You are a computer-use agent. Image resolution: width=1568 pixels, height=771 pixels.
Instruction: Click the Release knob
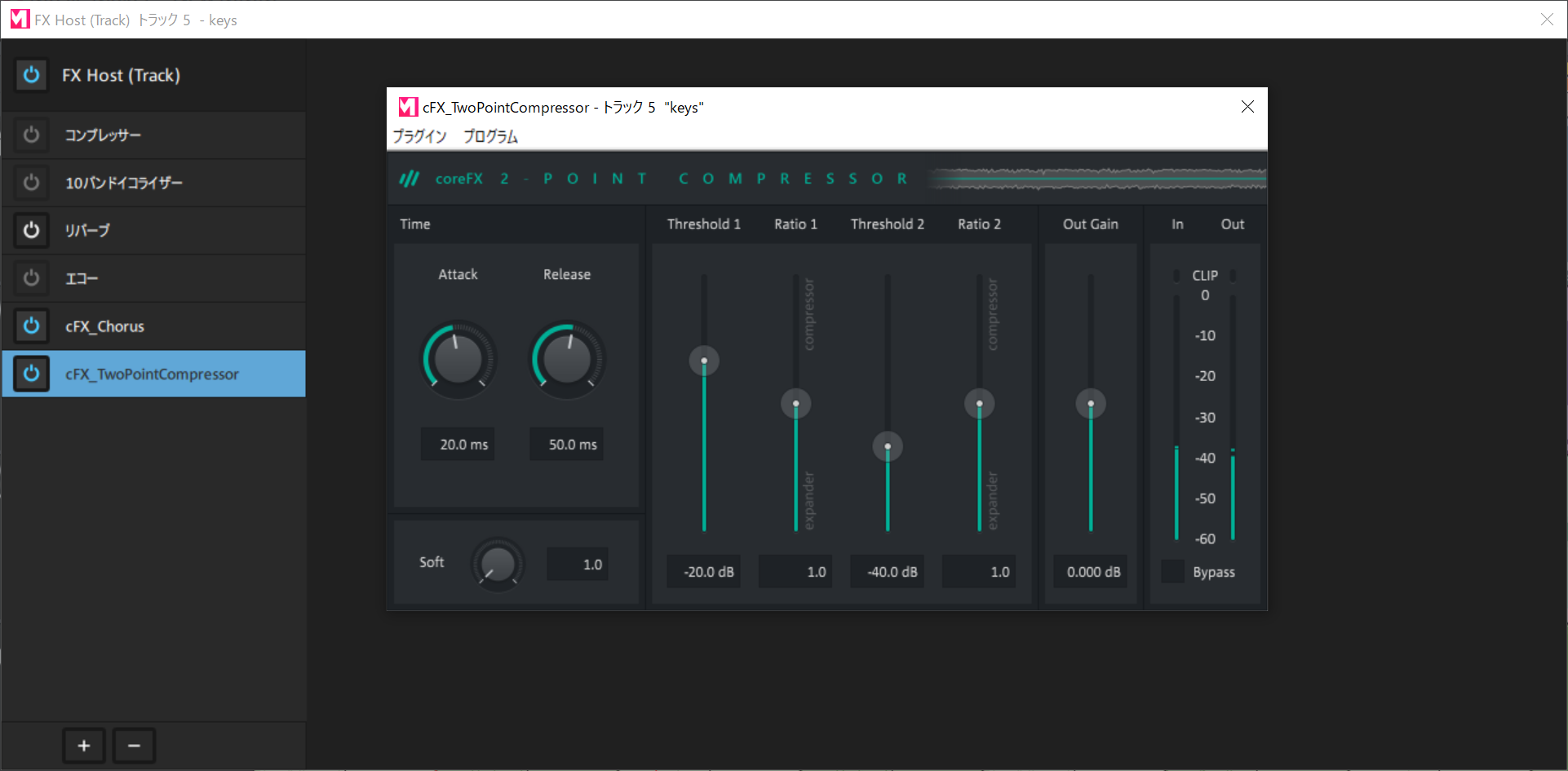567,359
